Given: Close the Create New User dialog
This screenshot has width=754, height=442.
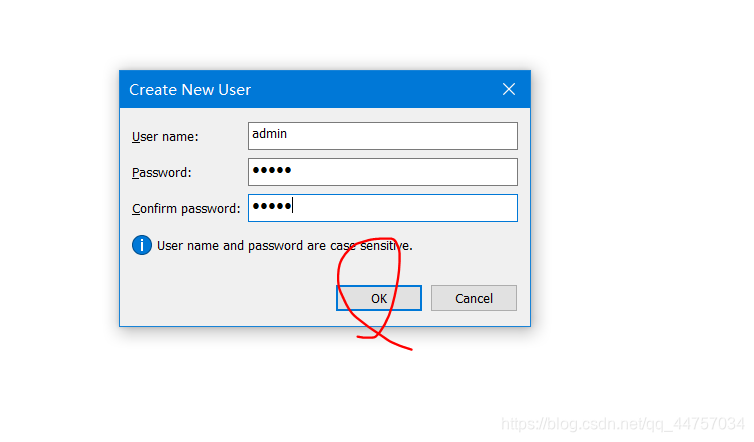Looking at the screenshot, I should click(x=509, y=89).
